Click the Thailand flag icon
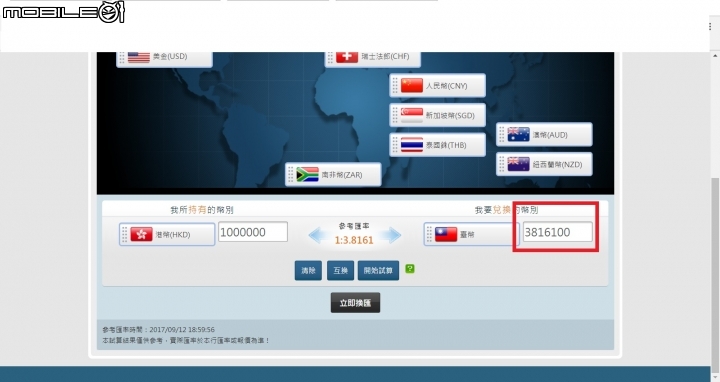The image size is (720, 382). pos(411,145)
